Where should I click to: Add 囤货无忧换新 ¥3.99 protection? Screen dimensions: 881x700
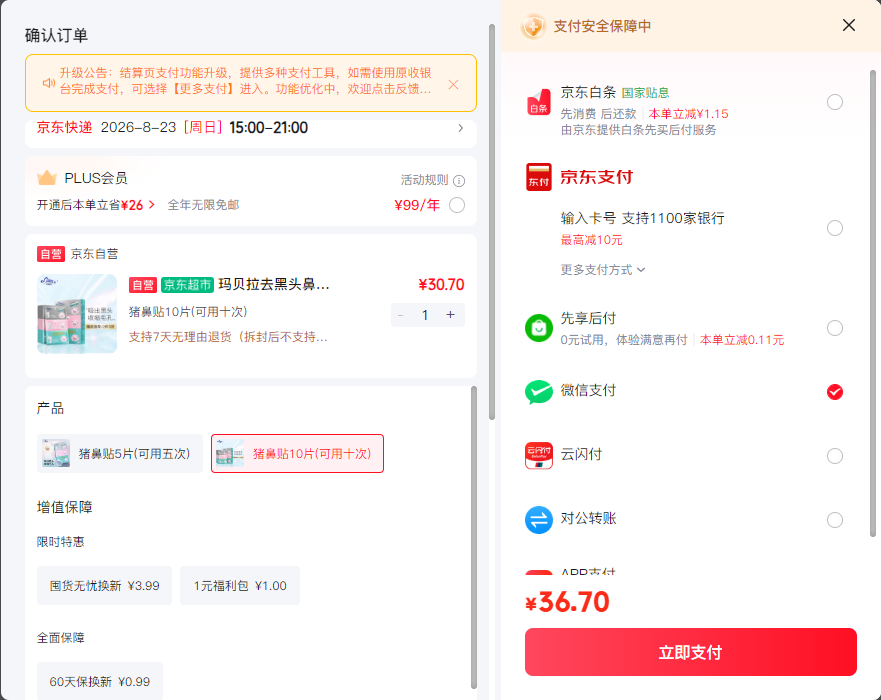point(105,586)
